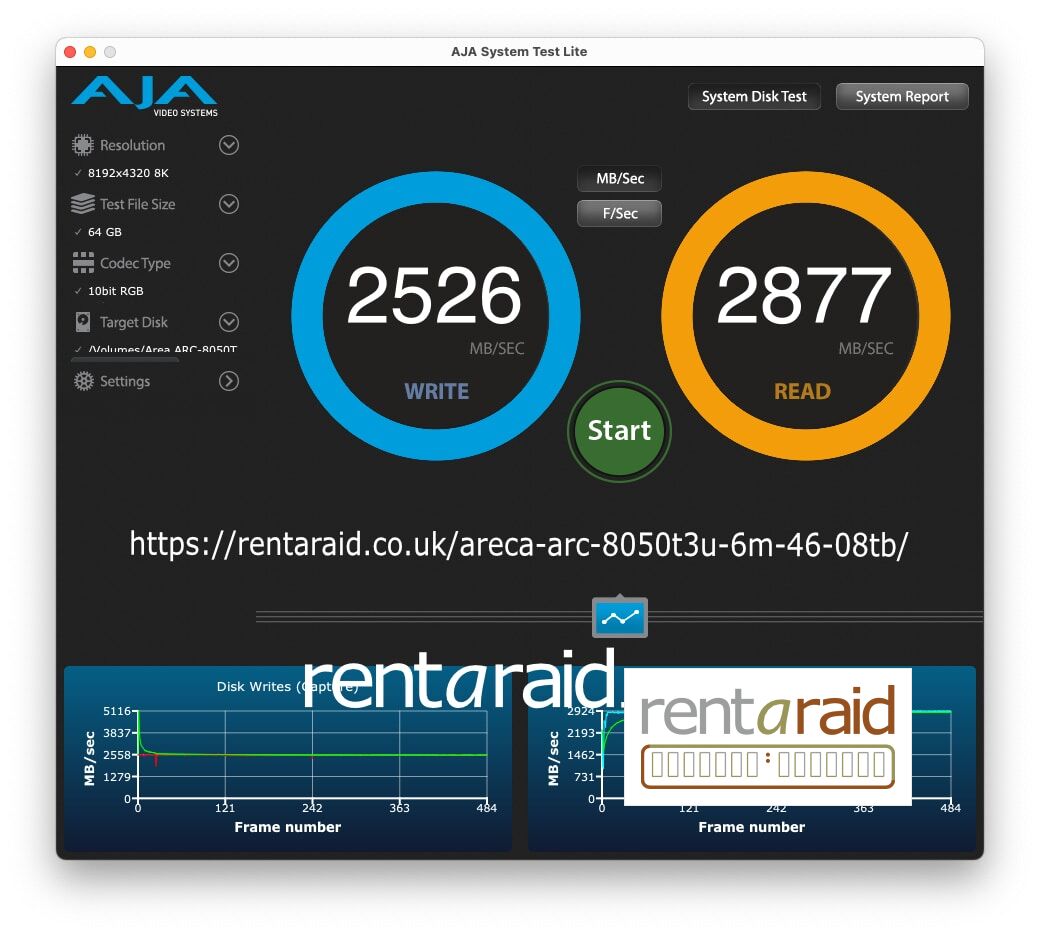Expand the Codec Type dropdown
The image size is (1040, 934).
point(228,263)
